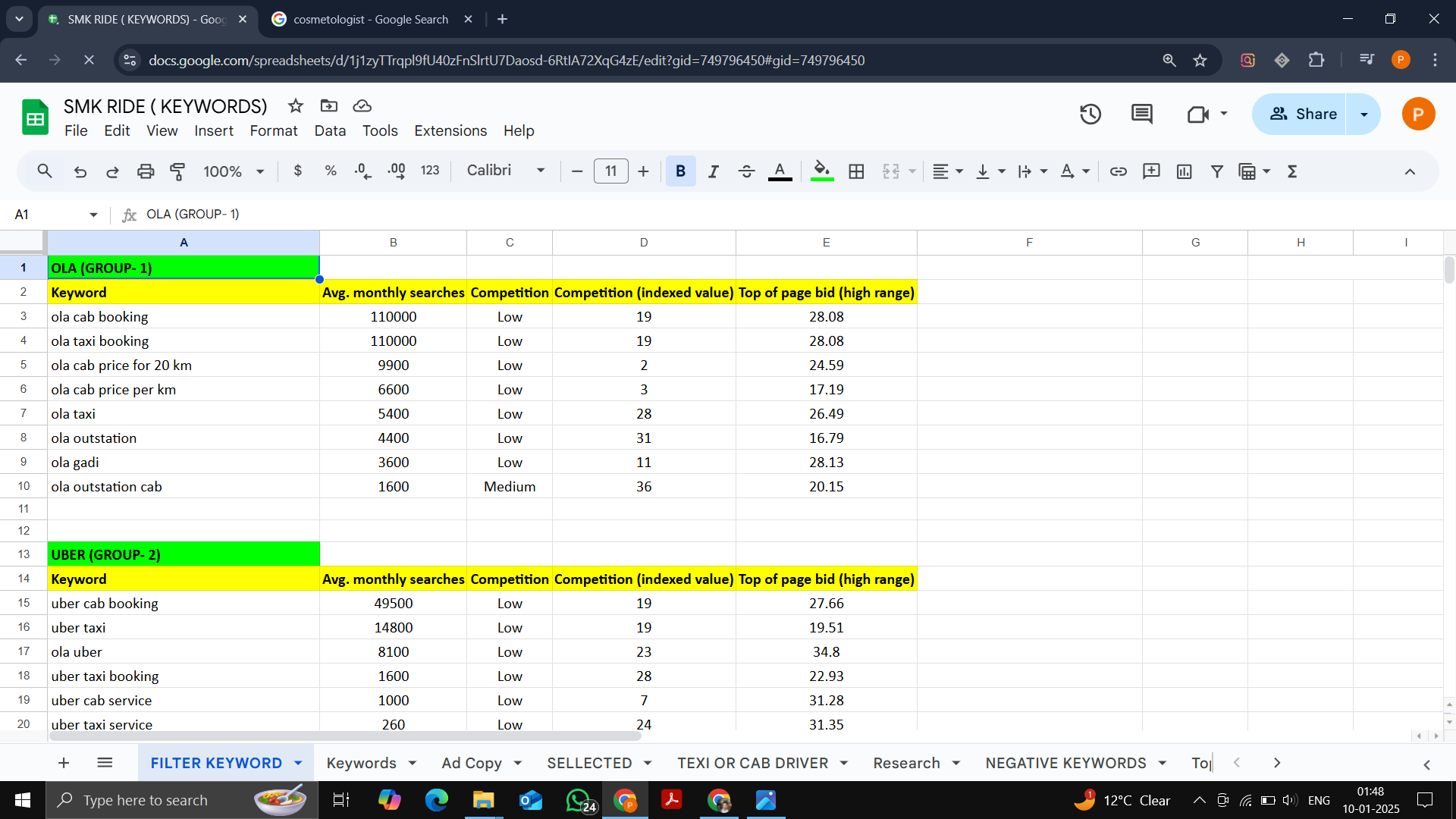Toggle strikethrough formatting
This screenshot has height=819, width=1456.
746,171
